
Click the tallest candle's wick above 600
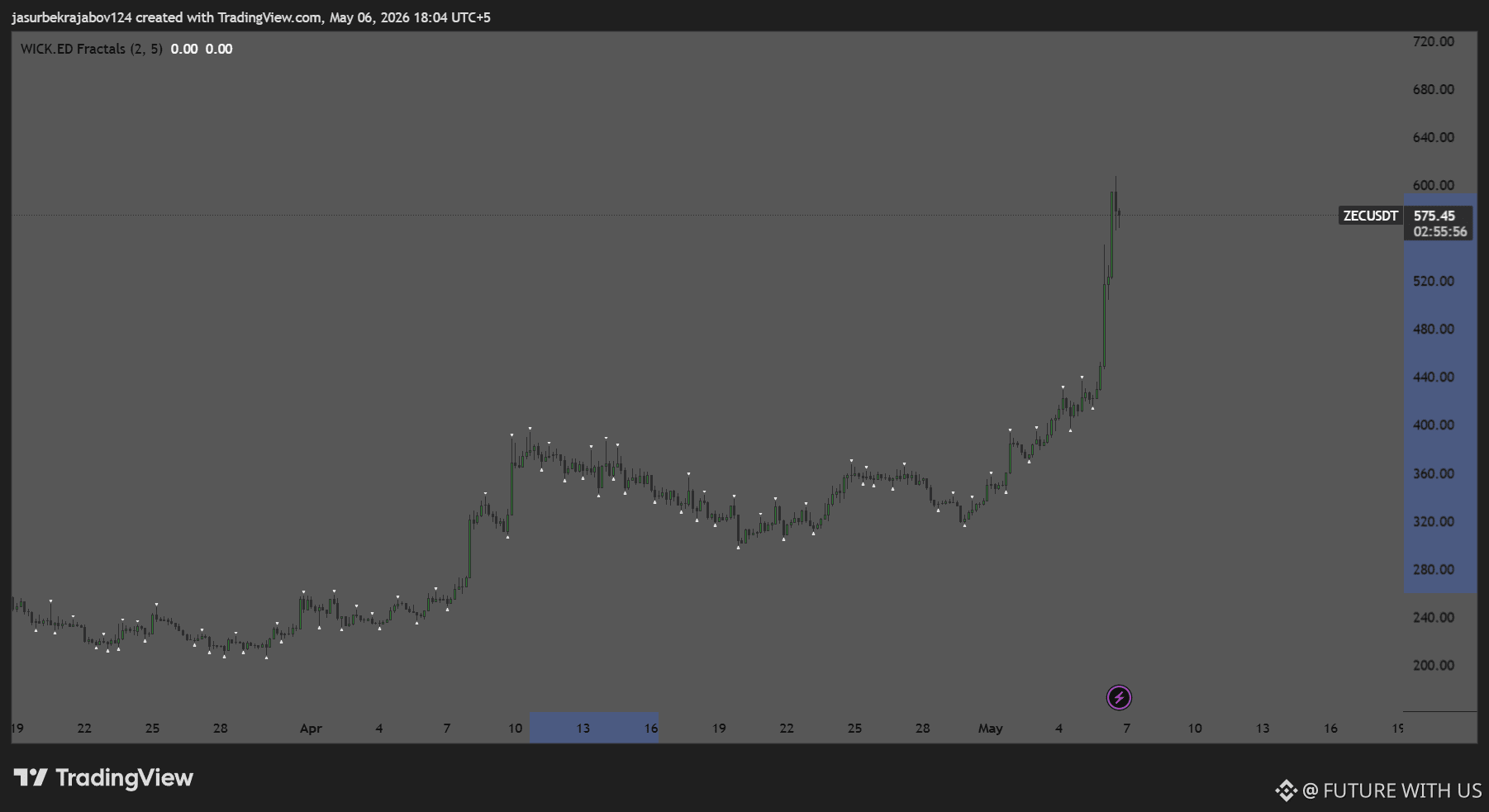tap(1116, 183)
